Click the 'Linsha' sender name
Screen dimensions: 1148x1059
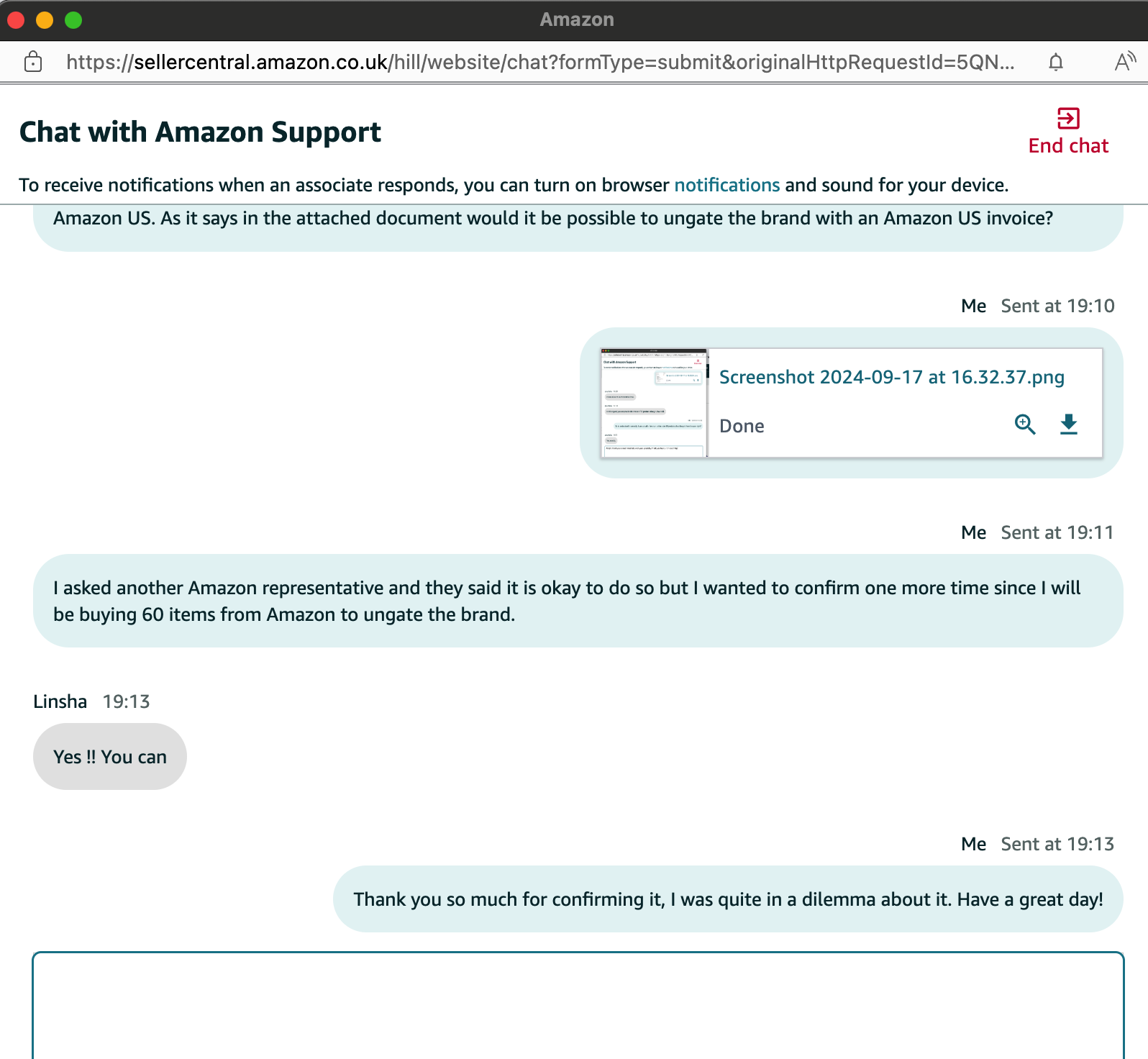click(60, 701)
